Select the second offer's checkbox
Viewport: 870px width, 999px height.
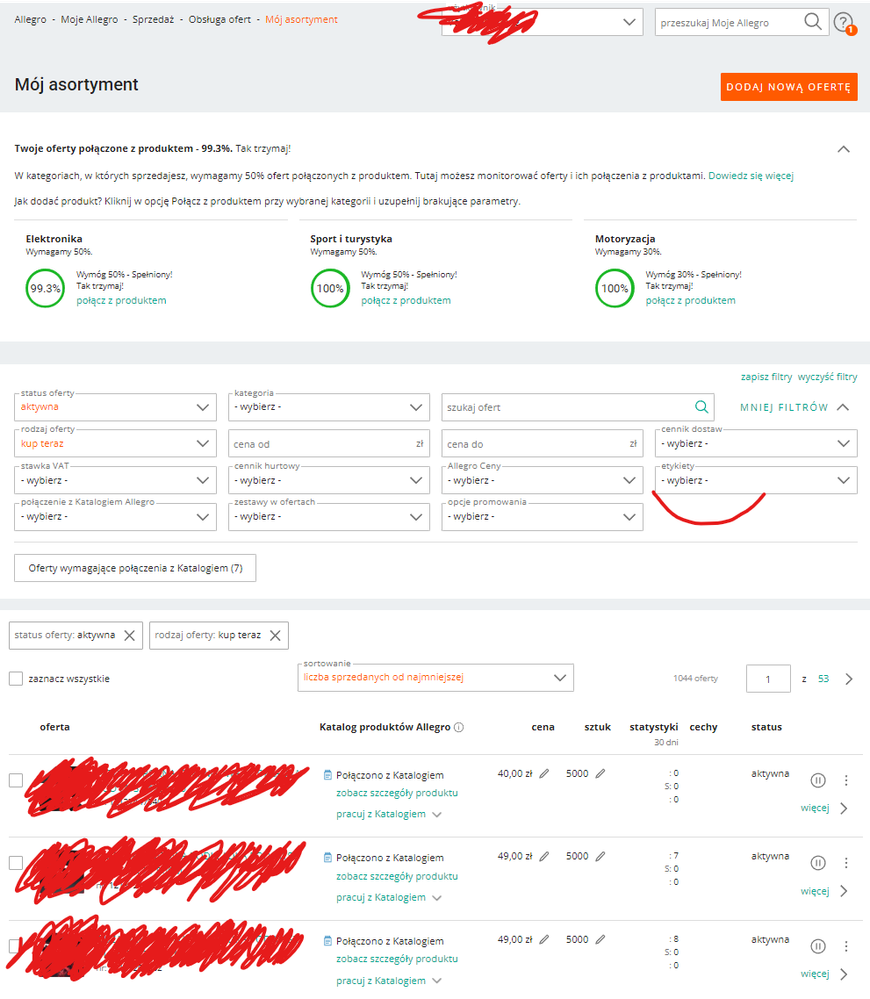pos(16,863)
